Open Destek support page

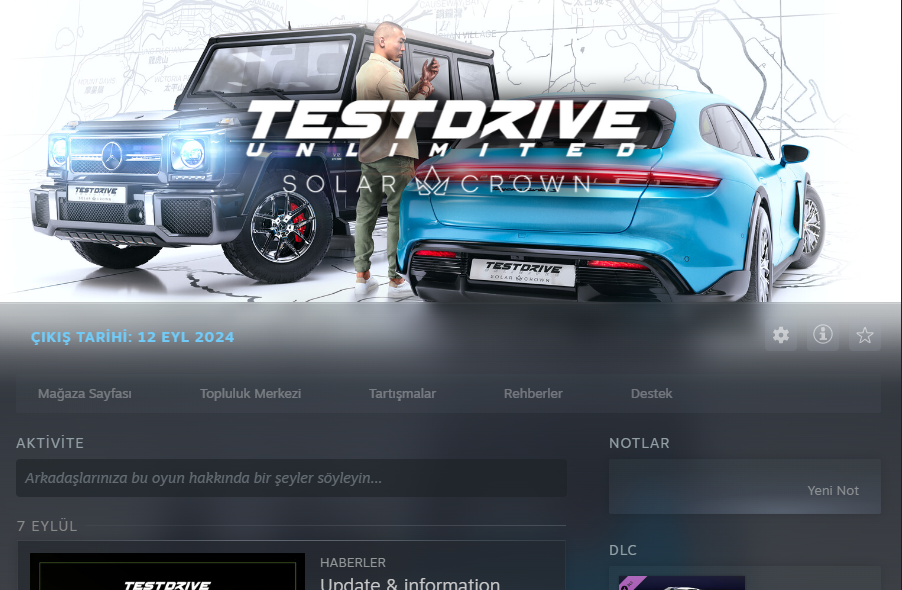[651, 394]
